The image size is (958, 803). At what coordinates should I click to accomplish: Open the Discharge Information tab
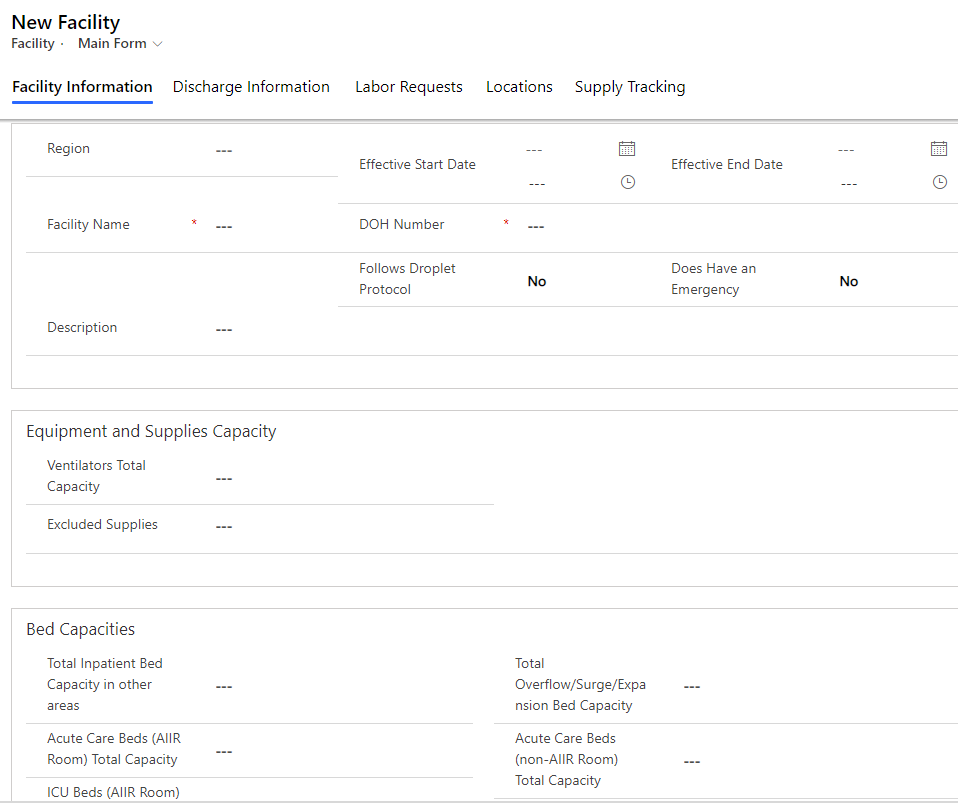(251, 87)
